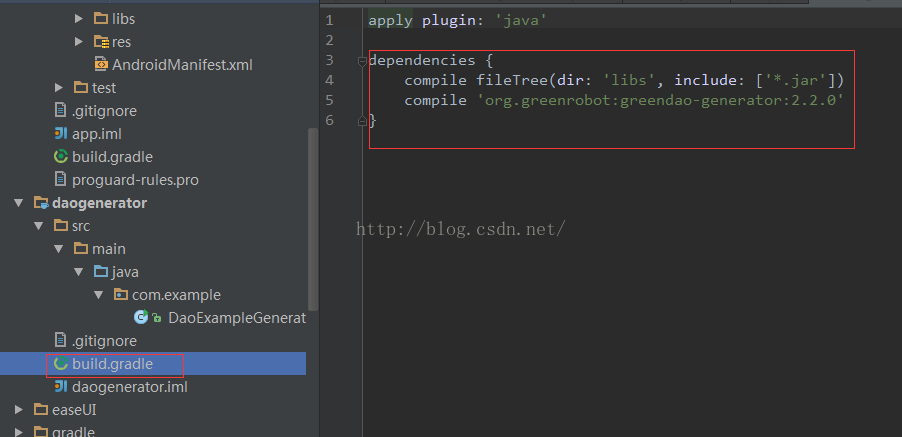The height and width of the screenshot is (437, 902).
Task: Click the fold end marker at line 6
Action: point(362,121)
